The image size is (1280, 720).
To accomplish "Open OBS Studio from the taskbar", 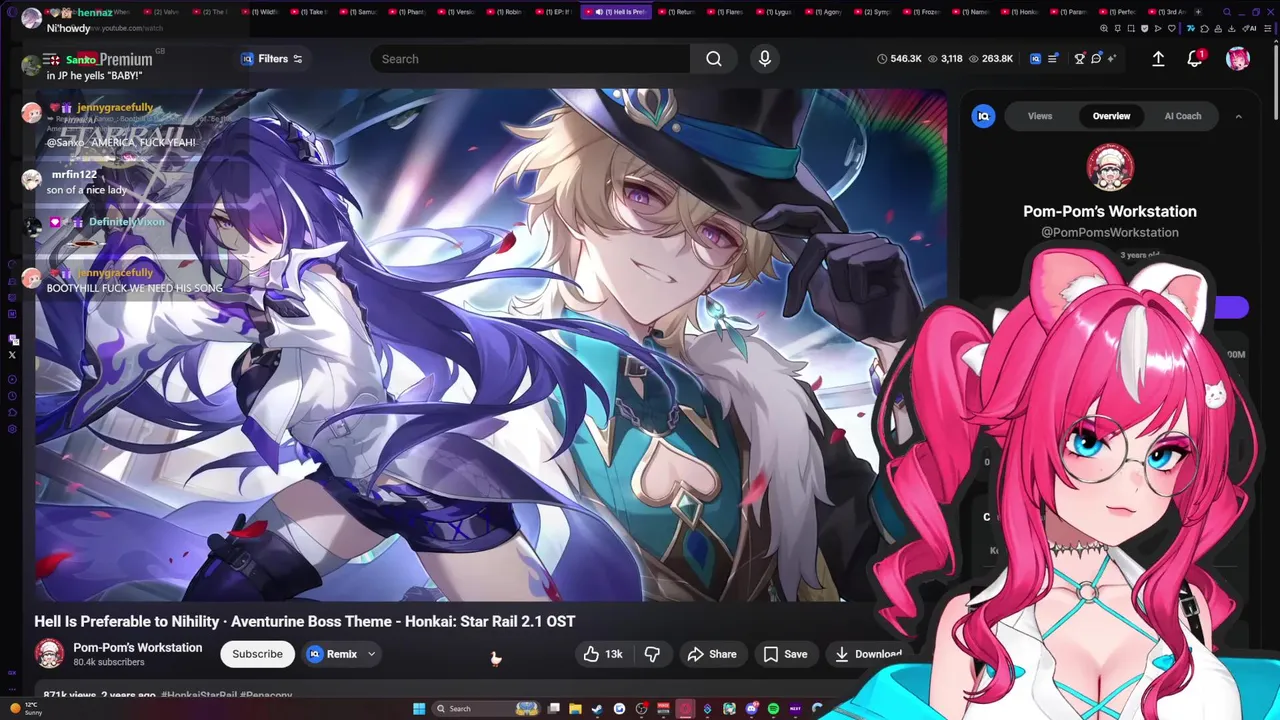I will 642,709.
